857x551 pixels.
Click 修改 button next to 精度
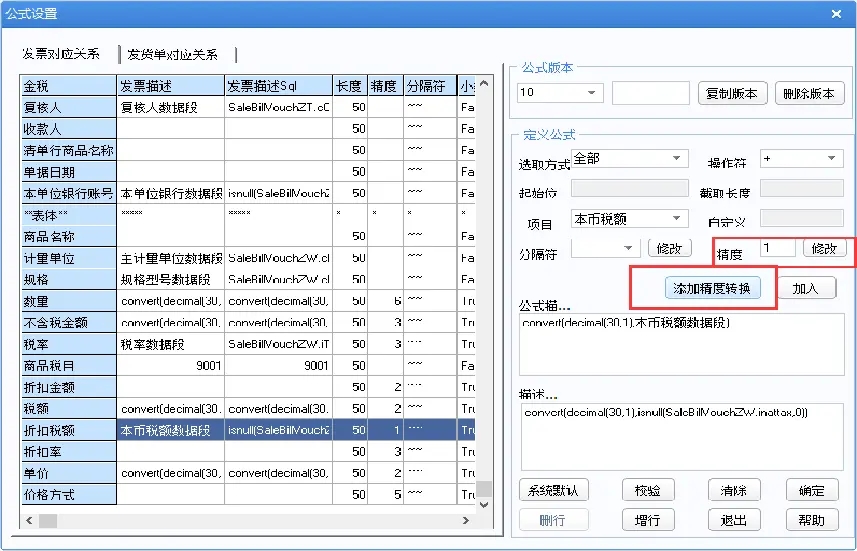pos(824,248)
